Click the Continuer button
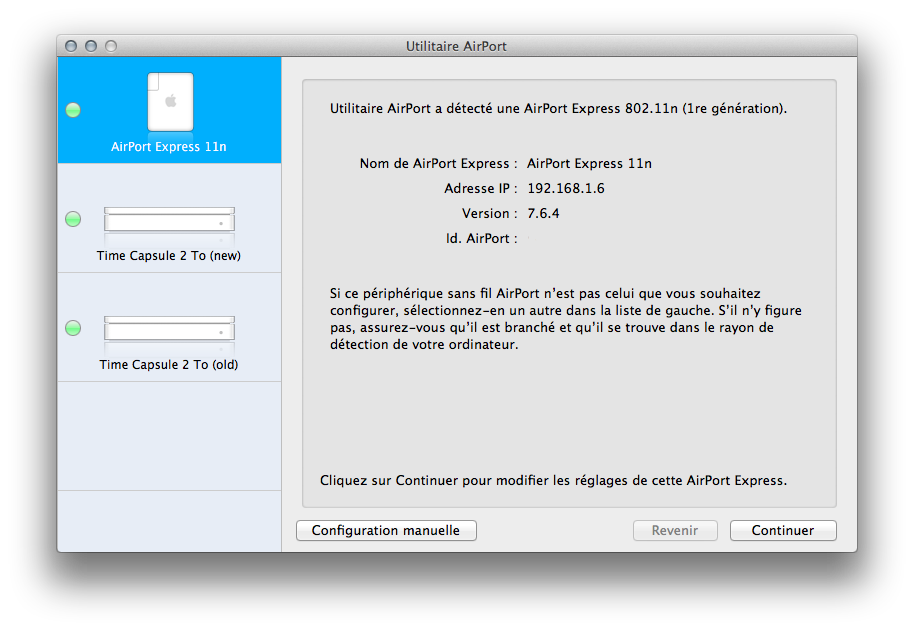Image resolution: width=914 pixels, height=631 pixels. click(783, 530)
